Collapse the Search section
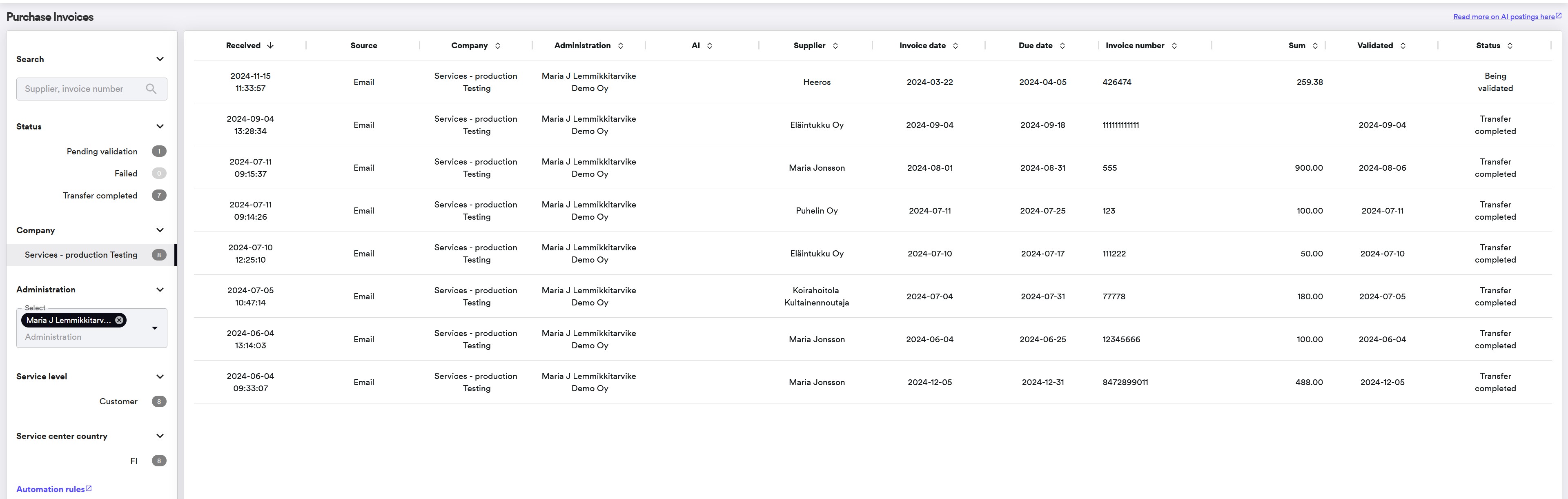 pos(160,59)
